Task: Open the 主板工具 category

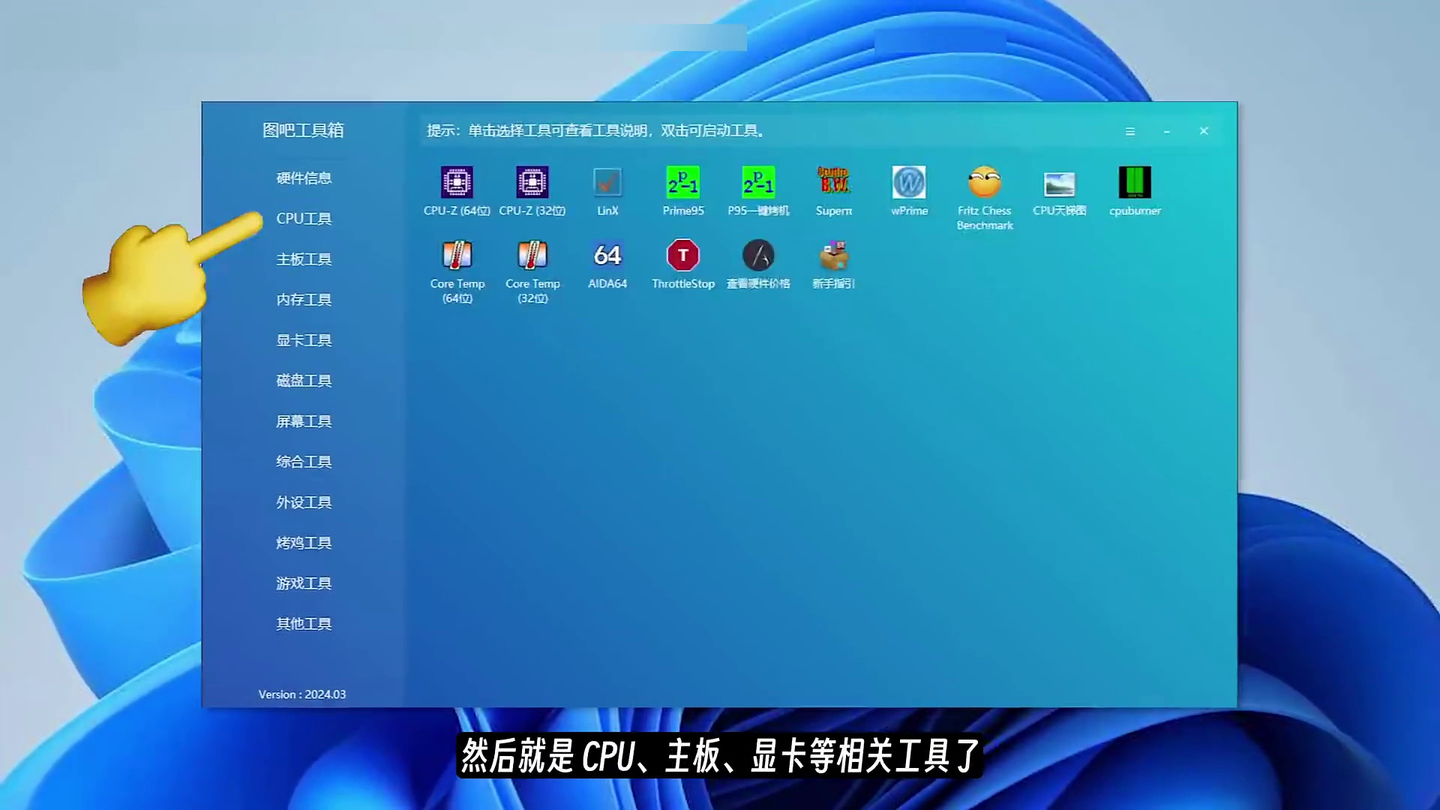Action: coord(304,259)
